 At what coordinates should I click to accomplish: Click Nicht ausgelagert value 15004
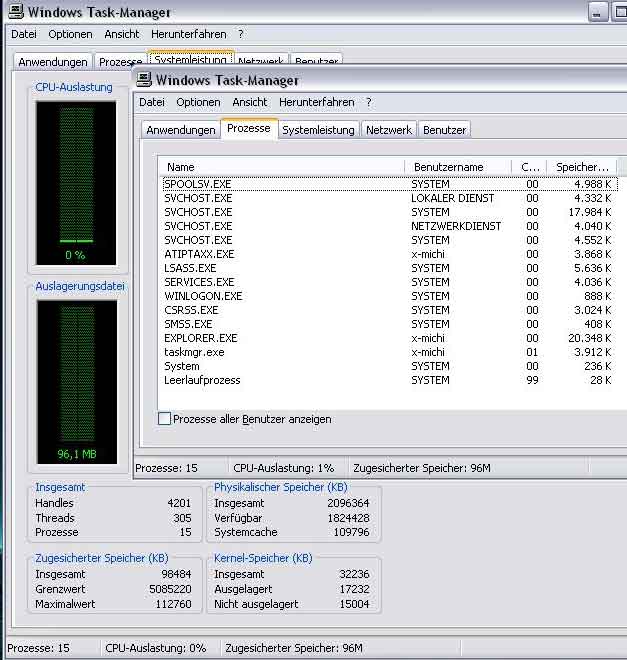point(355,604)
